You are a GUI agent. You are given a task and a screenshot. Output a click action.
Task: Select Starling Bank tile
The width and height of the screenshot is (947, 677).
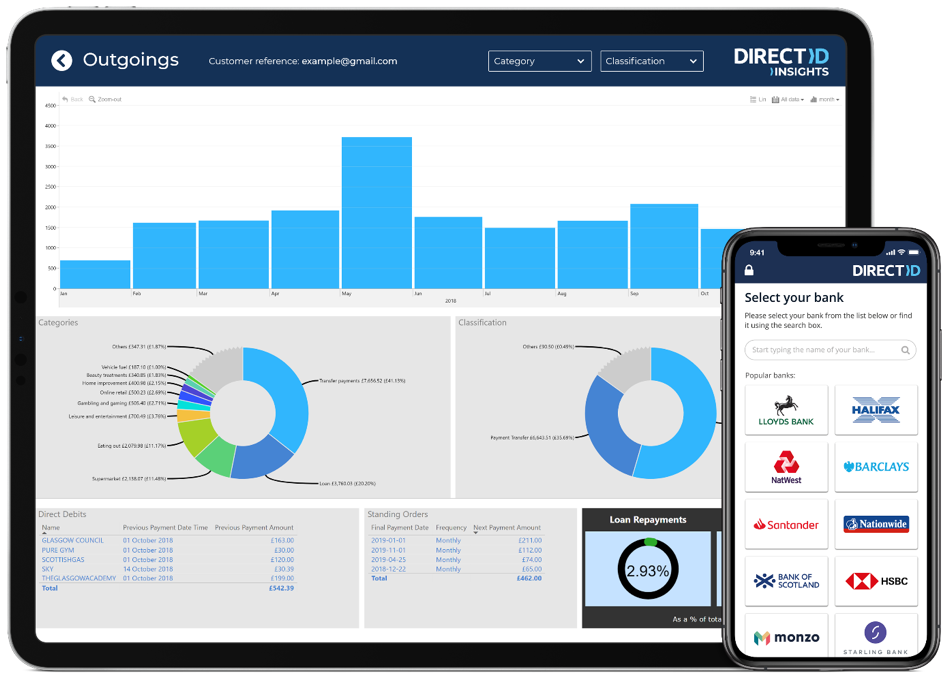pos(876,635)
